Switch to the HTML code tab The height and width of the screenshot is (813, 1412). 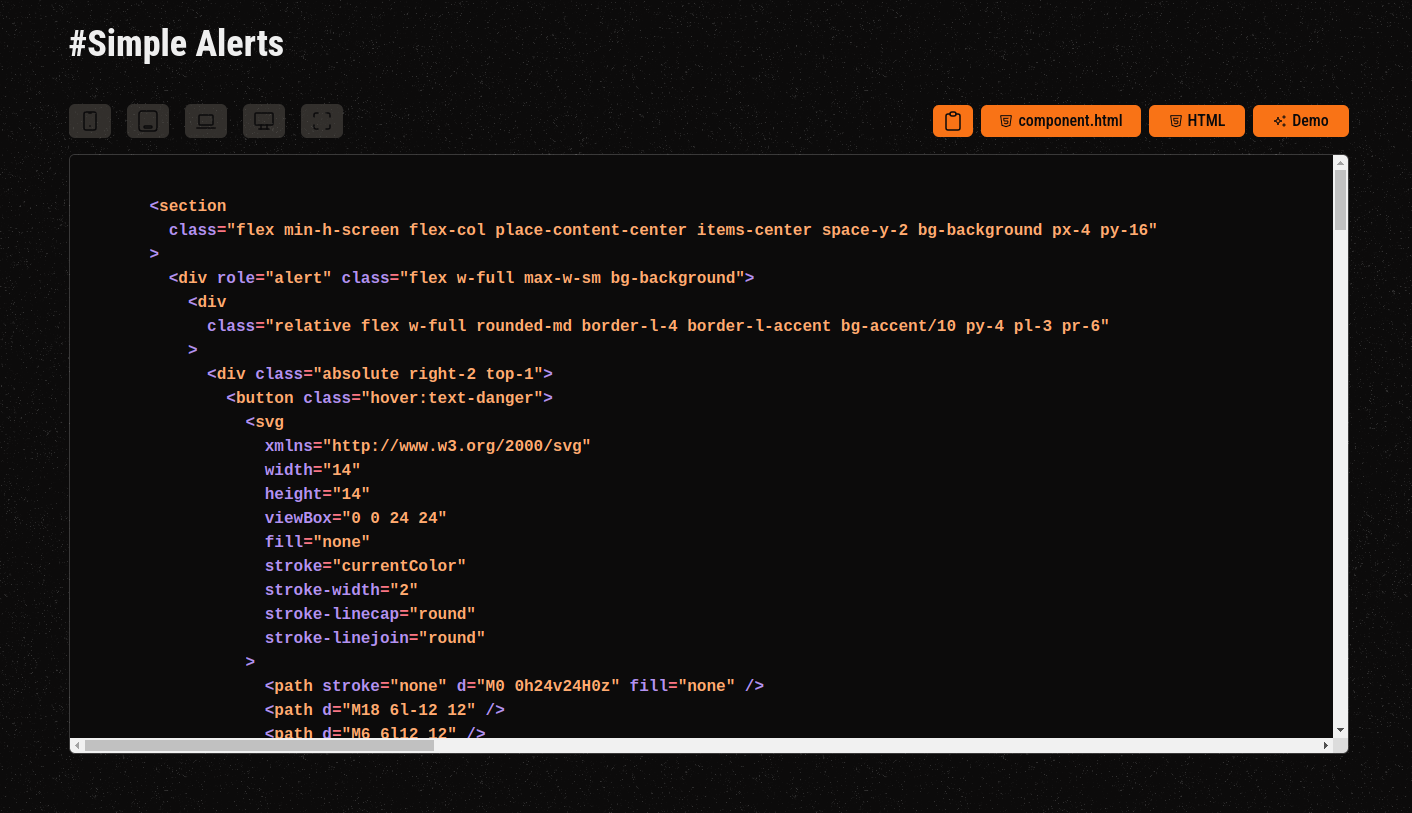pos(1196,121)
